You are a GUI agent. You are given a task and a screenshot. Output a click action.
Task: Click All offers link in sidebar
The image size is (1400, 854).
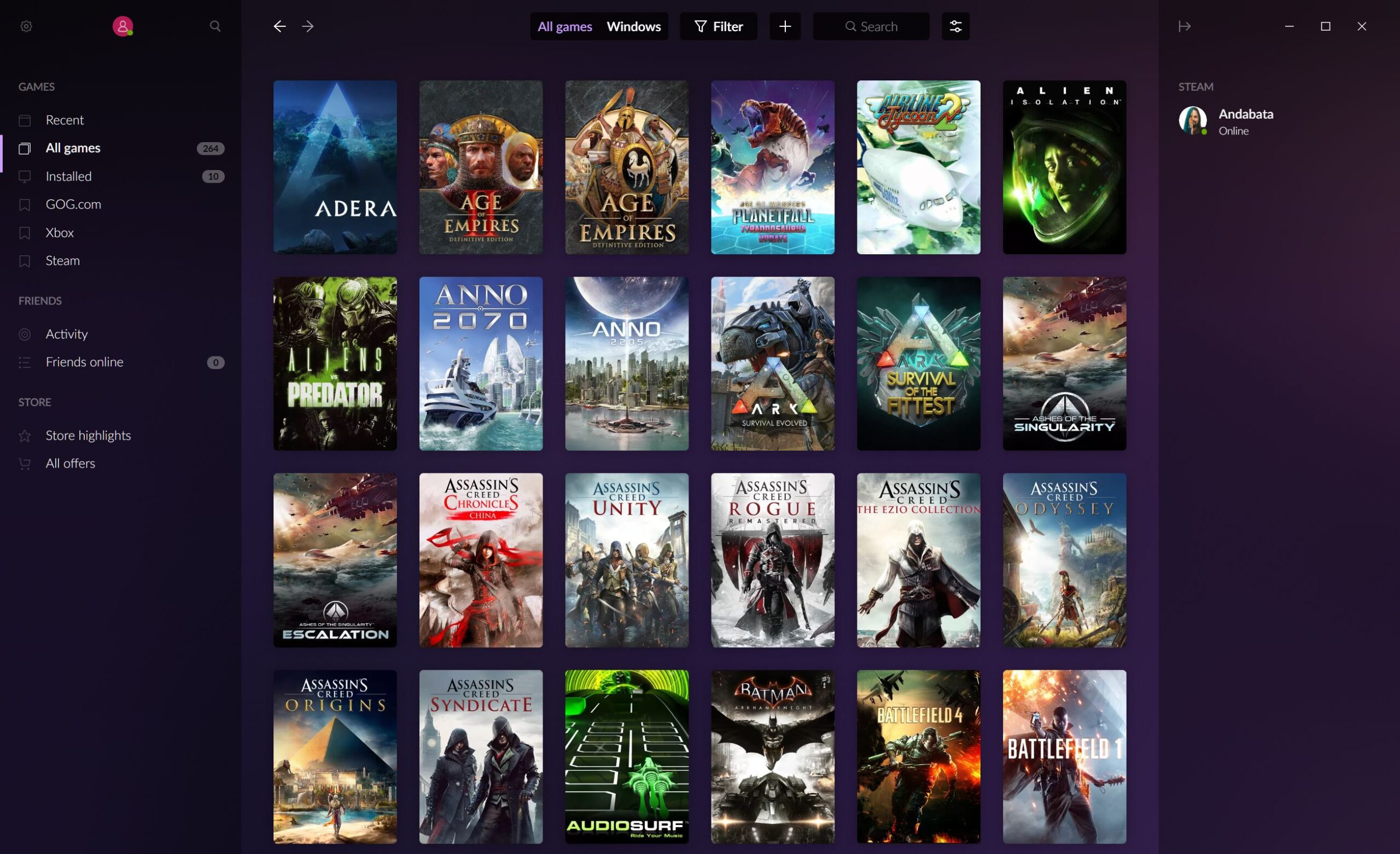click(70, 463)
